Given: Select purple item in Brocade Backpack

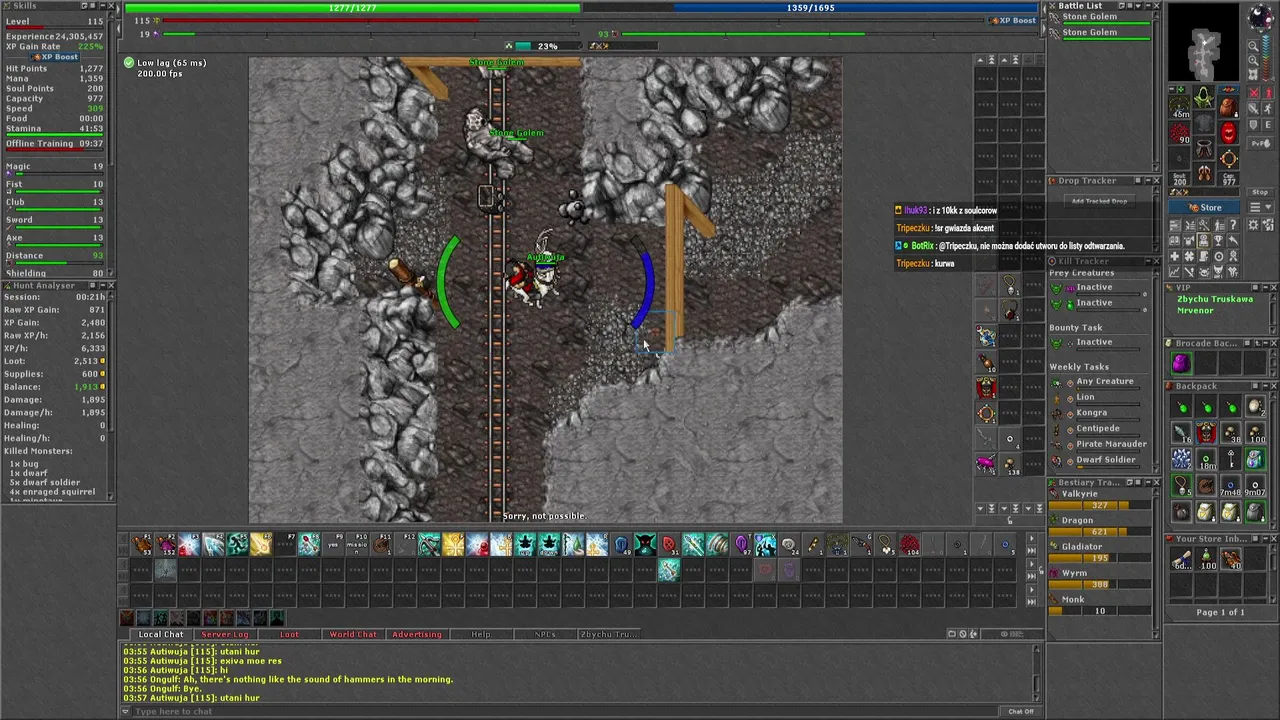Looking at the screenshot, I should 1181,364.
